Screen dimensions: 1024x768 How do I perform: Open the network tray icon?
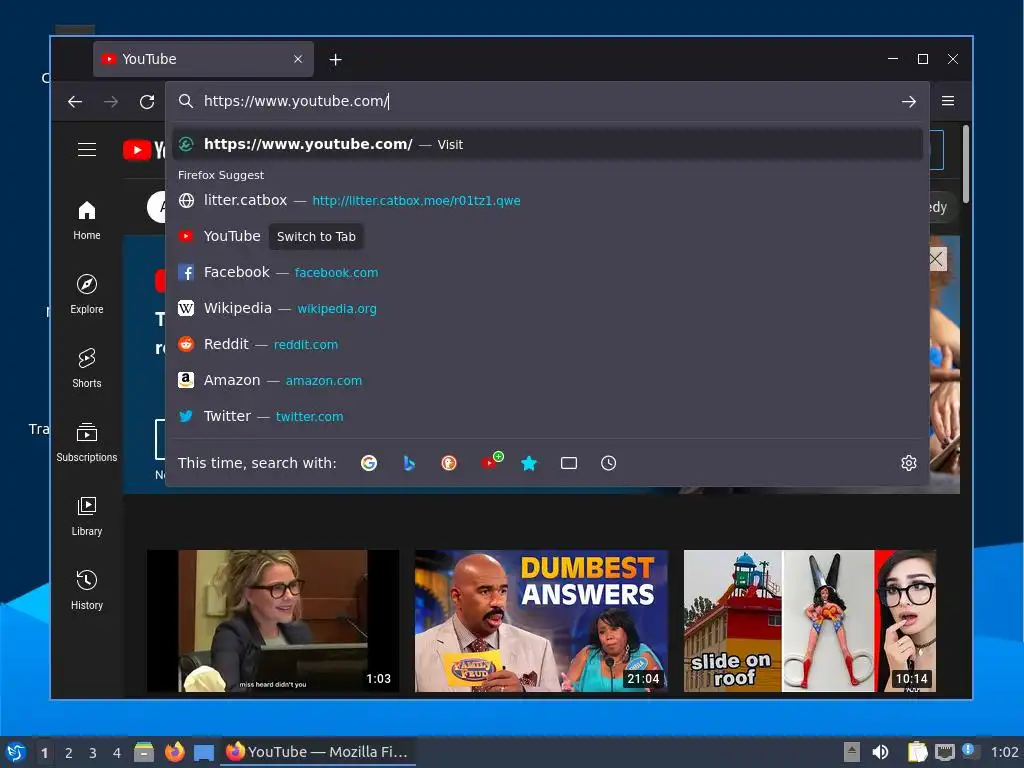click(x=944, y=752)
